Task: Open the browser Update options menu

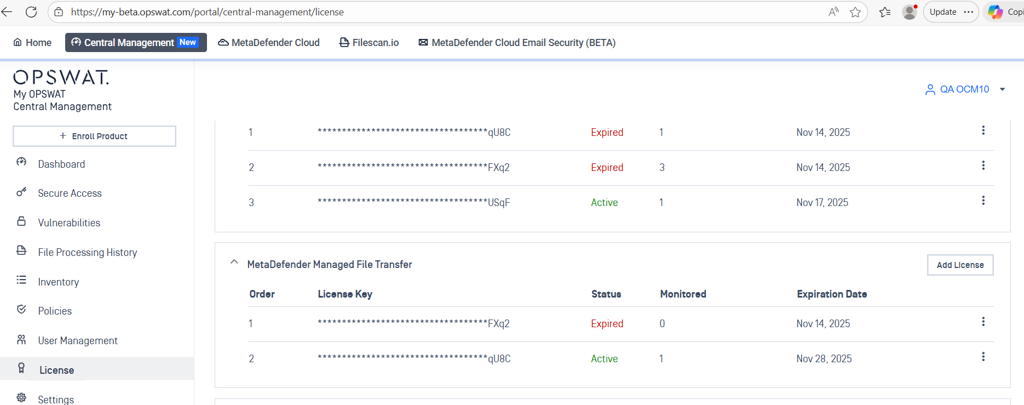Action: [968, 12]
